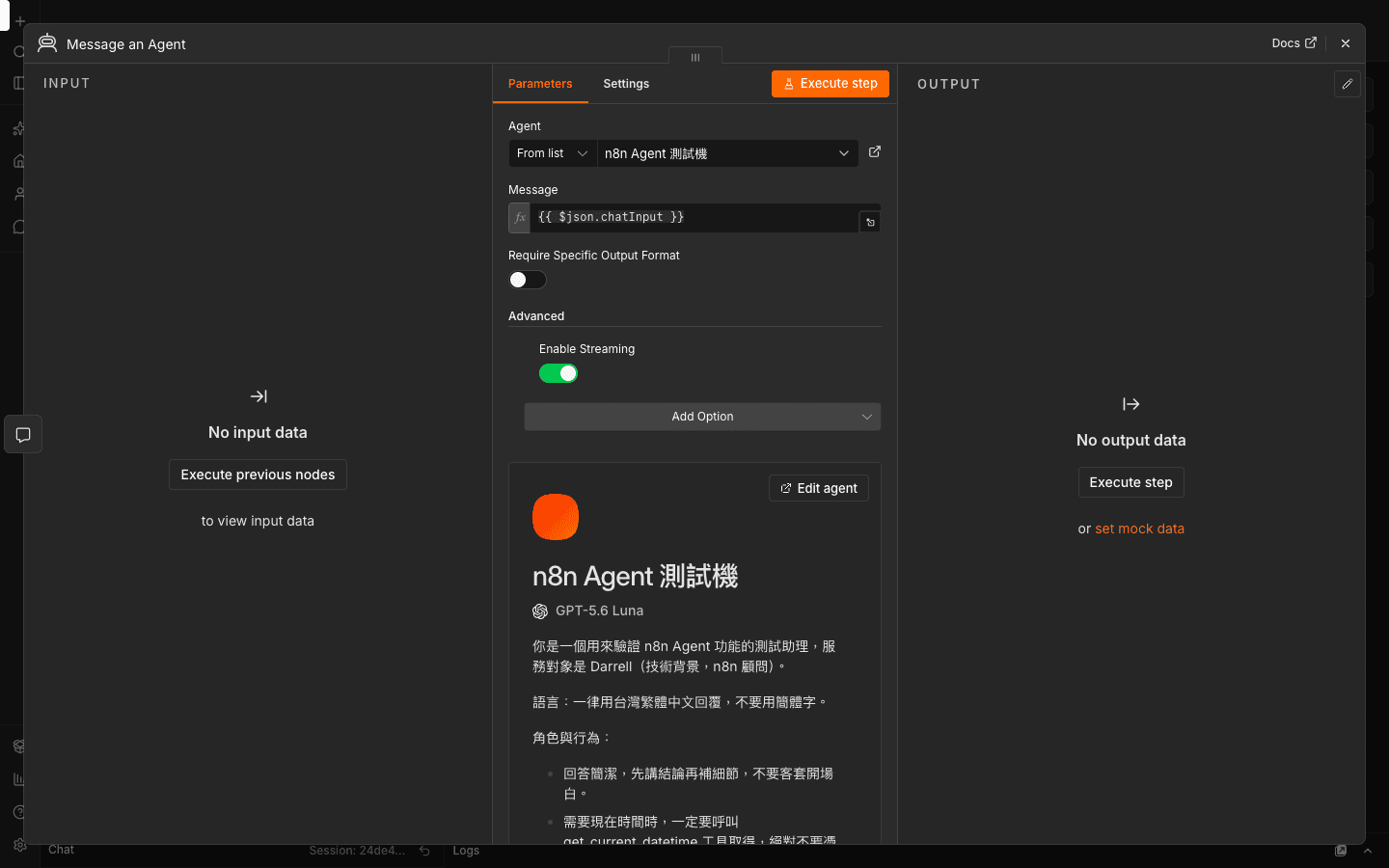
Task: Click Execute previous nodes button
Action: tap(258, 475)
